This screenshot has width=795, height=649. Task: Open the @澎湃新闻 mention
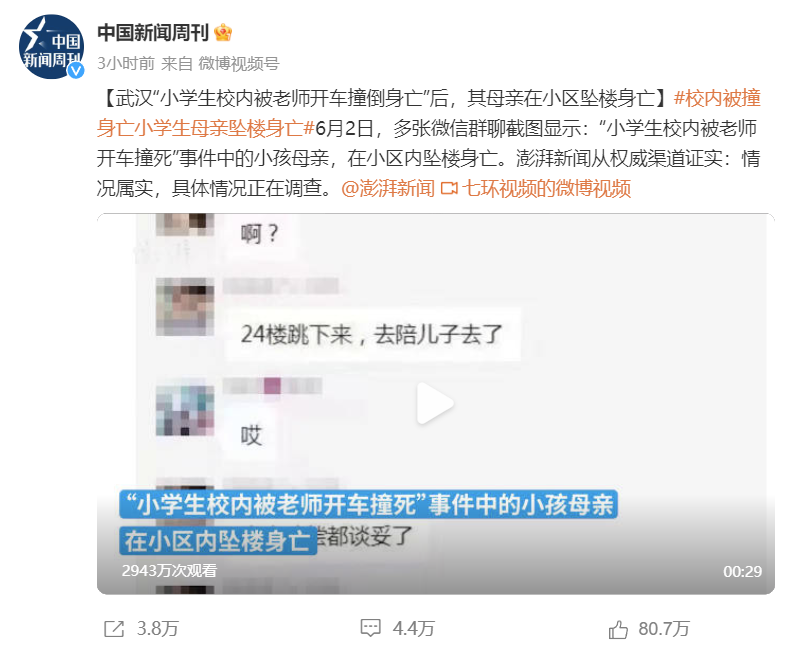click(388, 189)
